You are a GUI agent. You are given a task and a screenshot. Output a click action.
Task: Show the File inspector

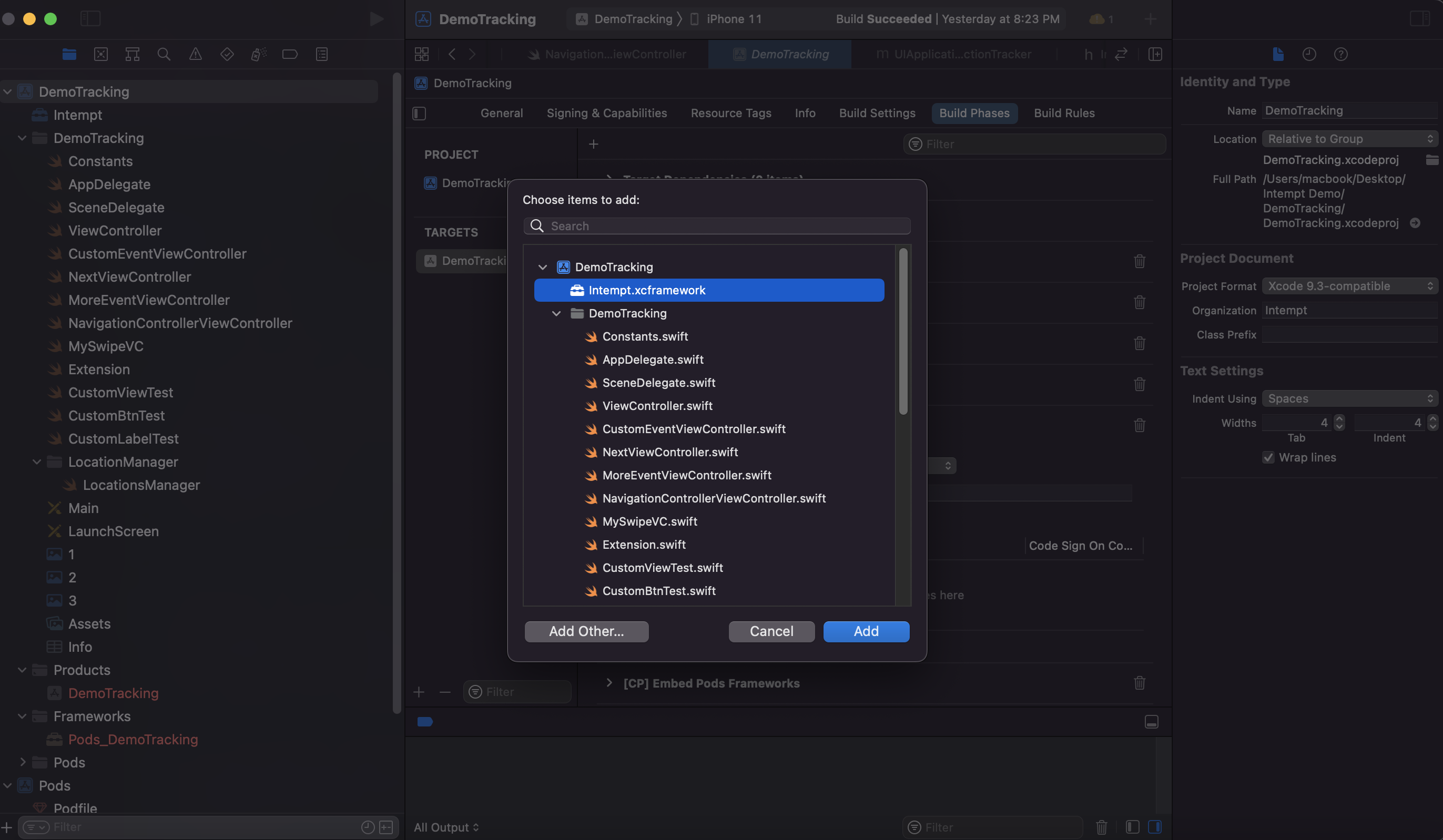coord(1278,54)
